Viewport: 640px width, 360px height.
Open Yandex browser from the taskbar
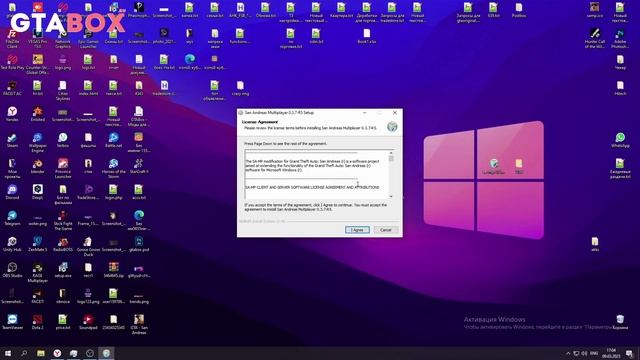pos(57,353)
